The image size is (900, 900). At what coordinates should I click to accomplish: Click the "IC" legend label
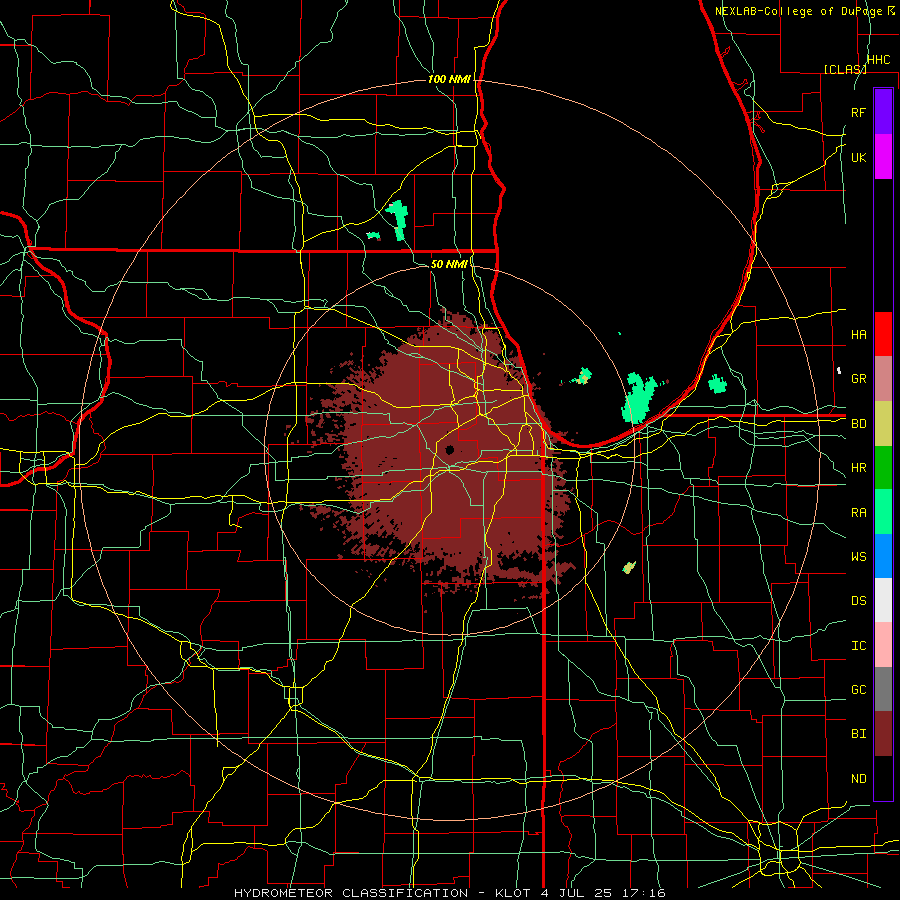pos(858,645)
